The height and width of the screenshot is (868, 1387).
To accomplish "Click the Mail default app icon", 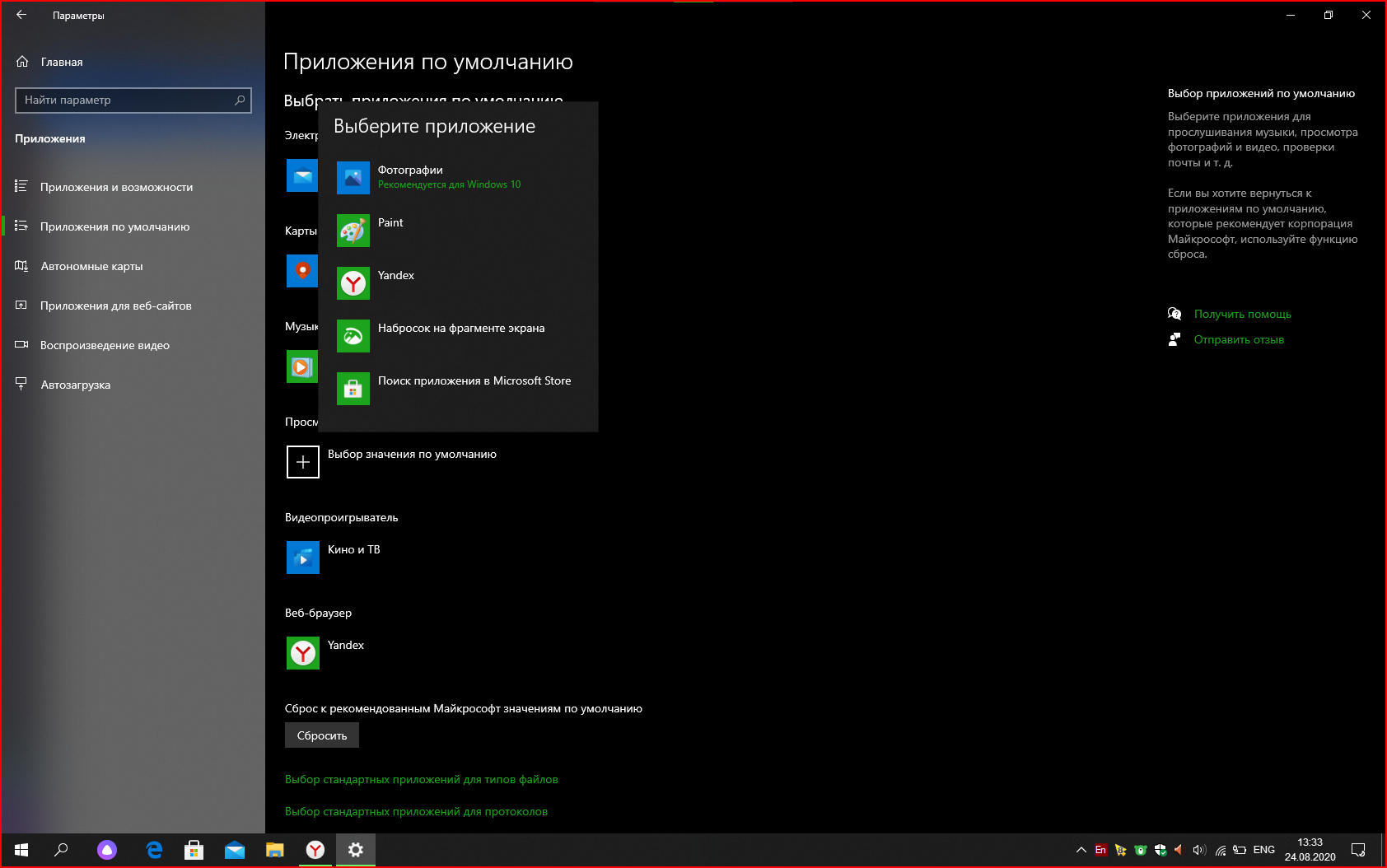I will [x=301, y=175].
